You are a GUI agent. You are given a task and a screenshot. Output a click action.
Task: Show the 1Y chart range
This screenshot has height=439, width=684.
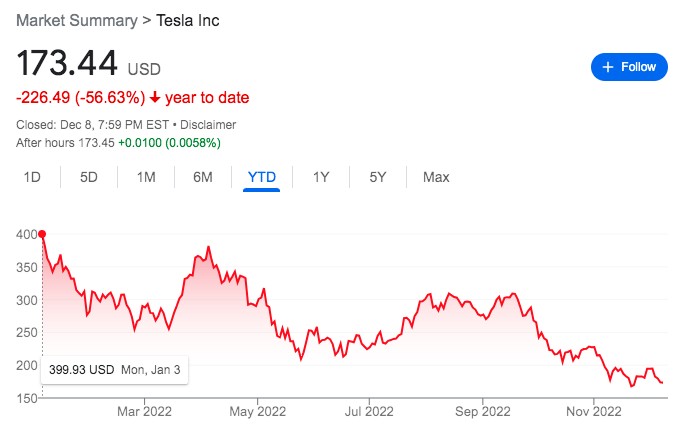point(321,177)
